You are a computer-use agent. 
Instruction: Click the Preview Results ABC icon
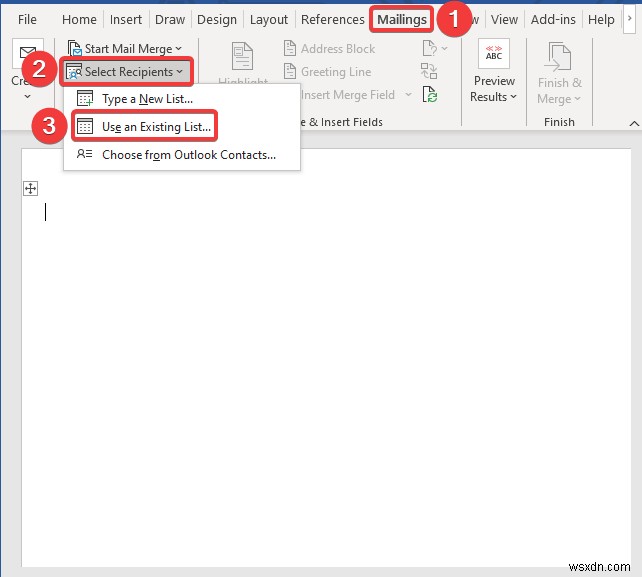(494, 54)
